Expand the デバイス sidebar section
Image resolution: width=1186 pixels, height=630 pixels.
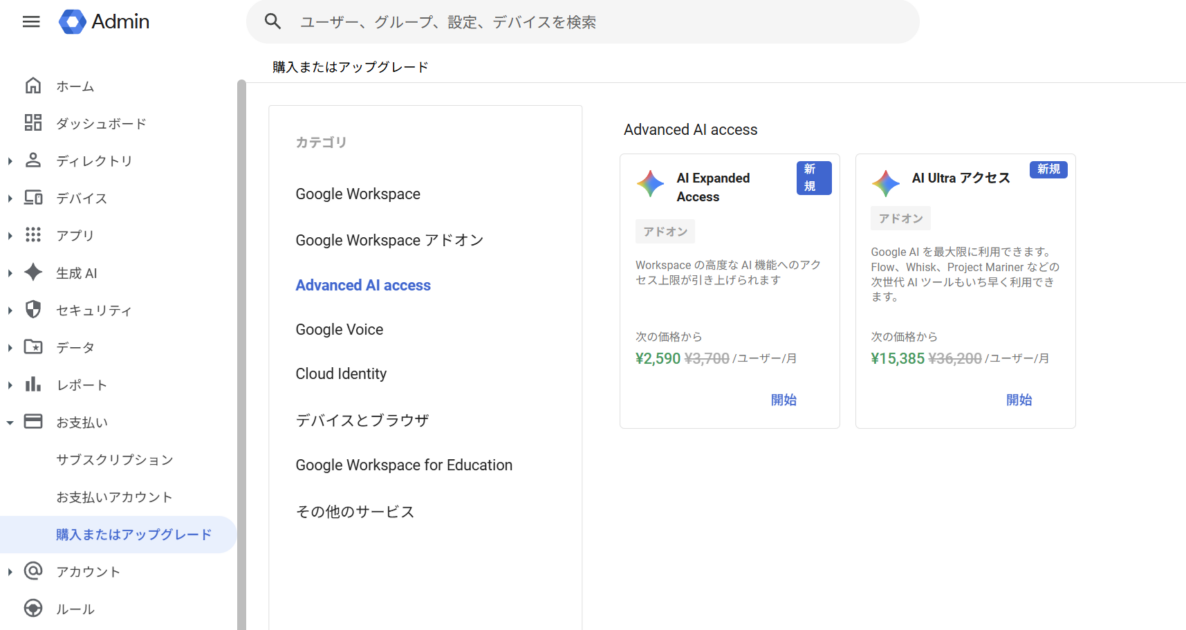[10, 198]
